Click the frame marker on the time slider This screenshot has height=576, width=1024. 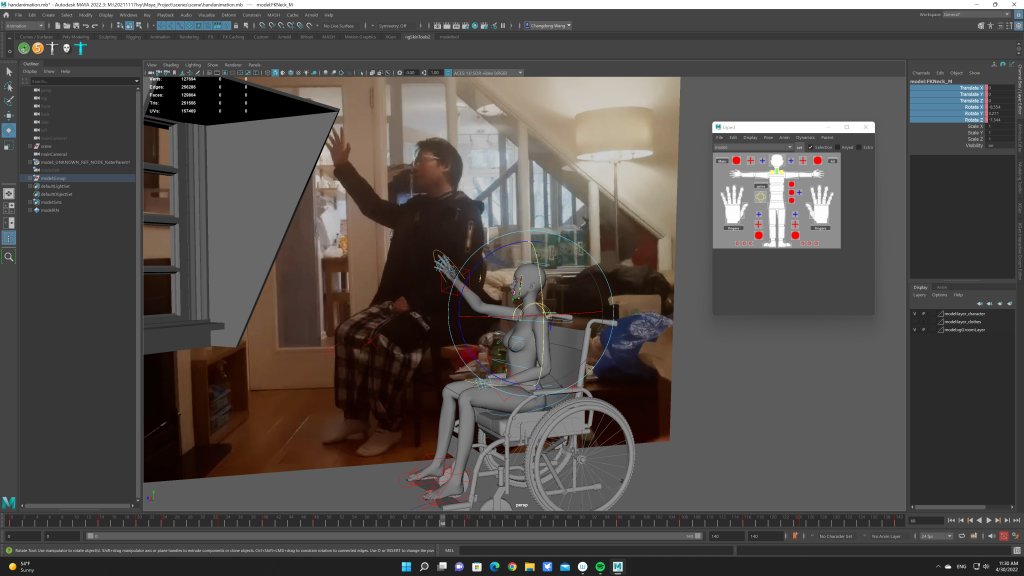coord(443,521)
